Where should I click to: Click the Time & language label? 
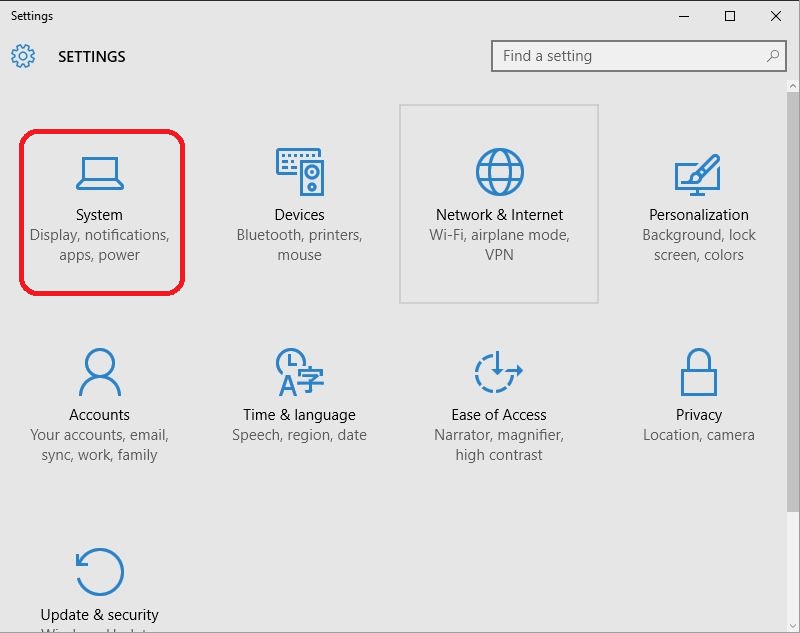tap(299, 415)
